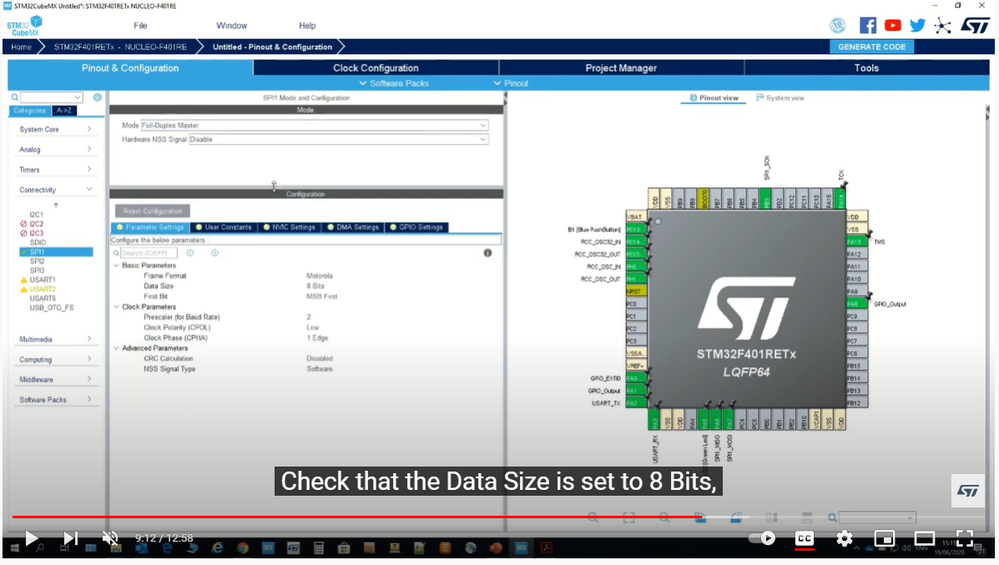Unmute the video with speaker icon
999x565 pixels.
point(110,538)
